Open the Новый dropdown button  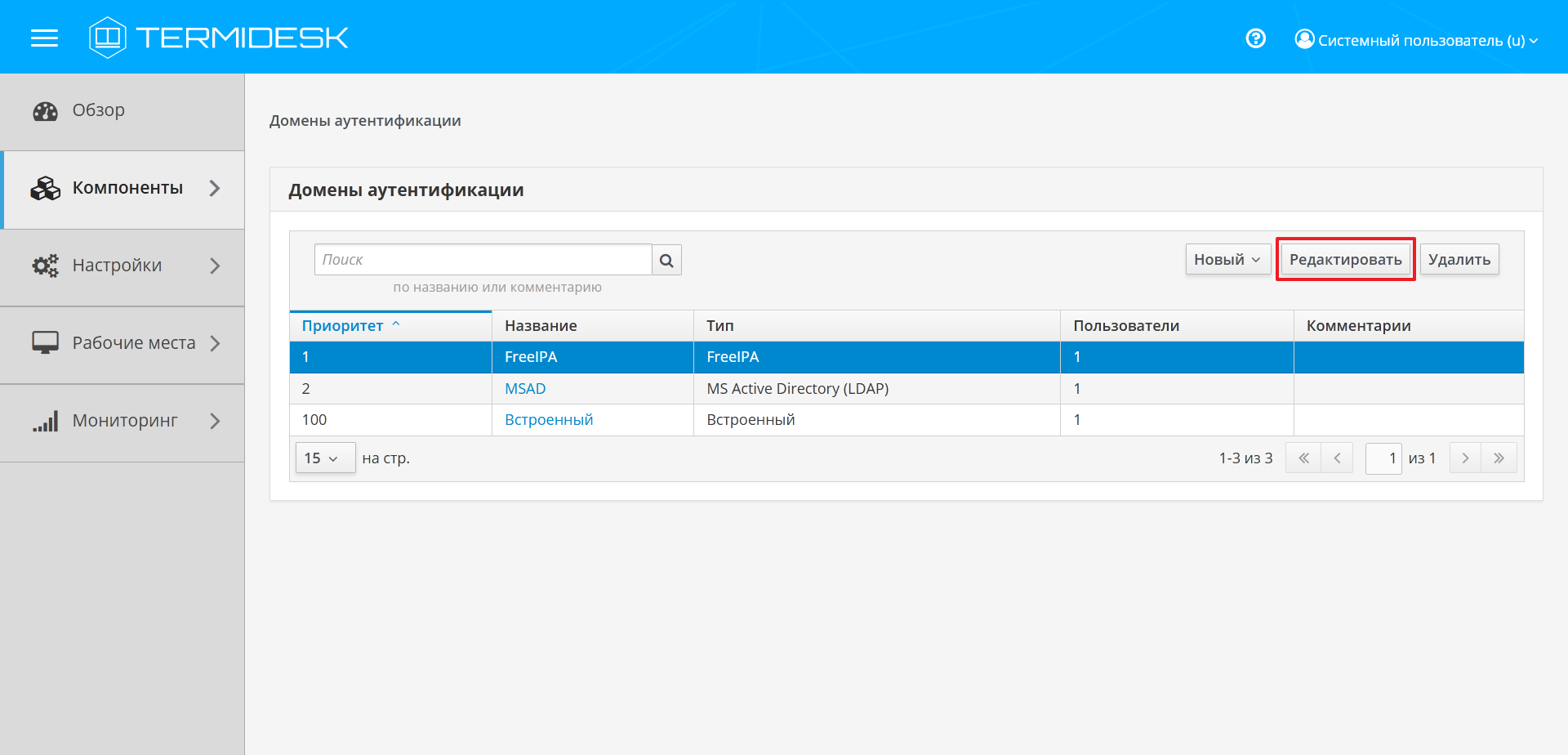(x=1227, y=260)
